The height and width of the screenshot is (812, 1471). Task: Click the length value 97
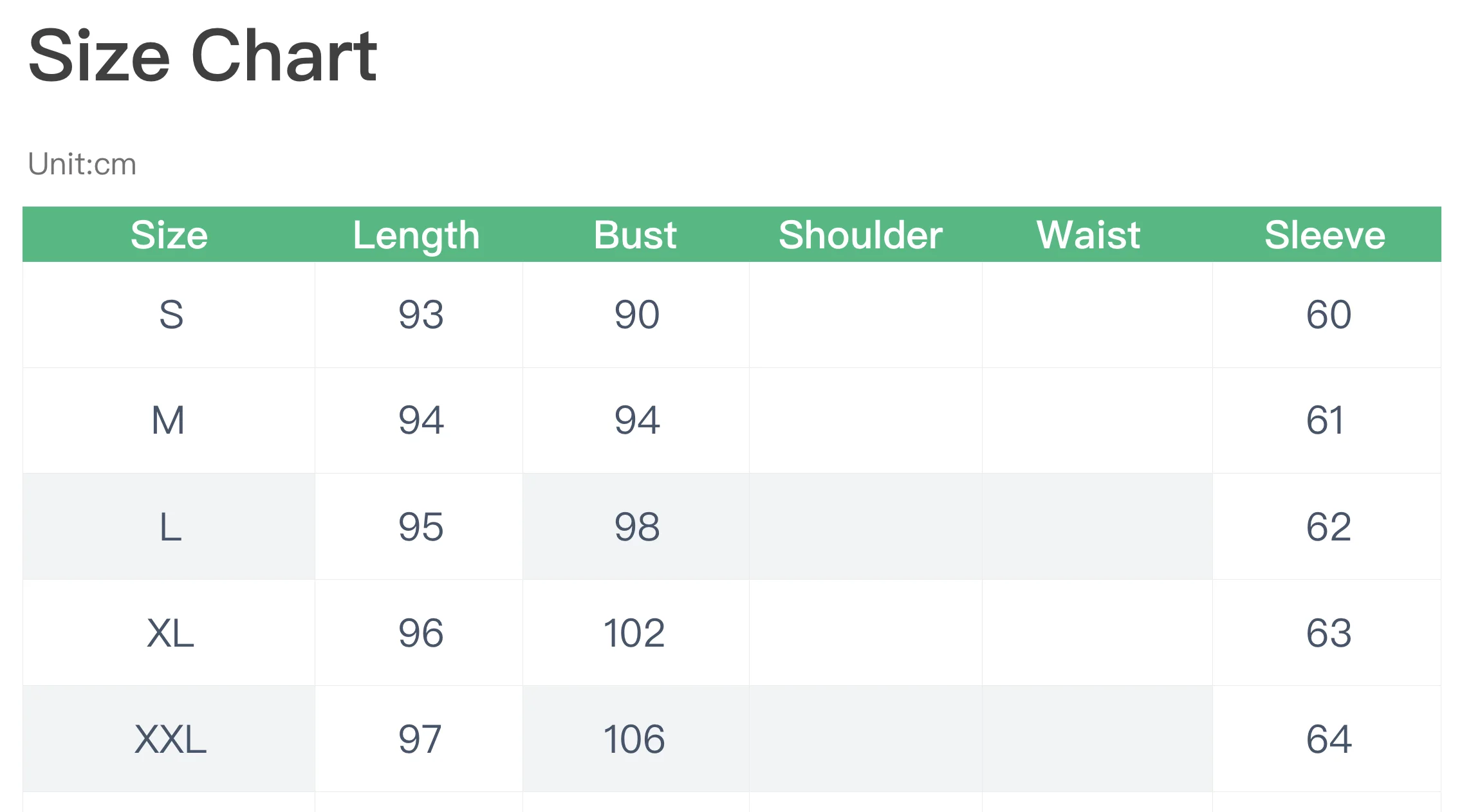click(420, 739)
